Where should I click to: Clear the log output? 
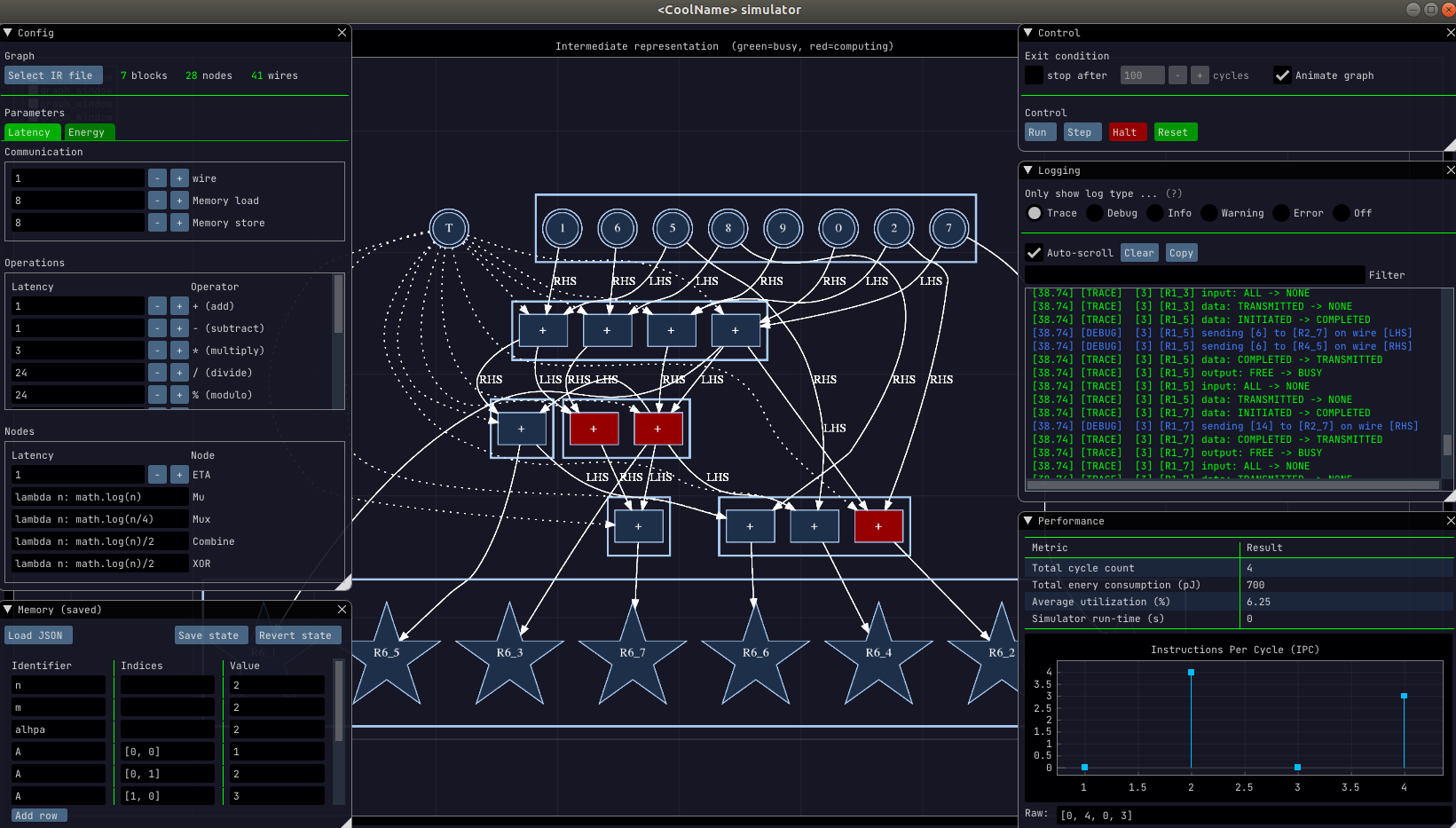pyautogui.click(x=1139, y=253)
